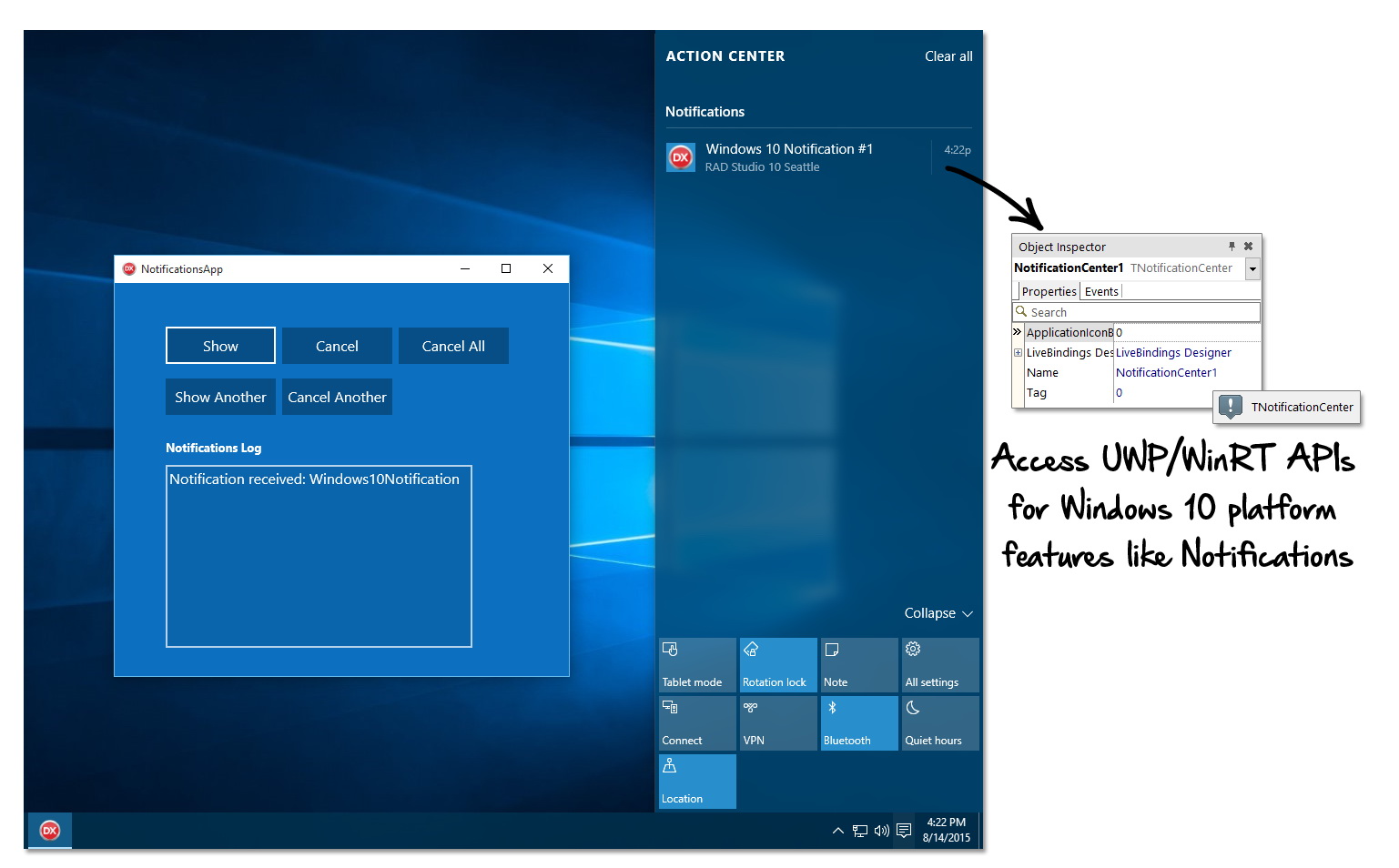Open the Note quick action

click(859, 665)
